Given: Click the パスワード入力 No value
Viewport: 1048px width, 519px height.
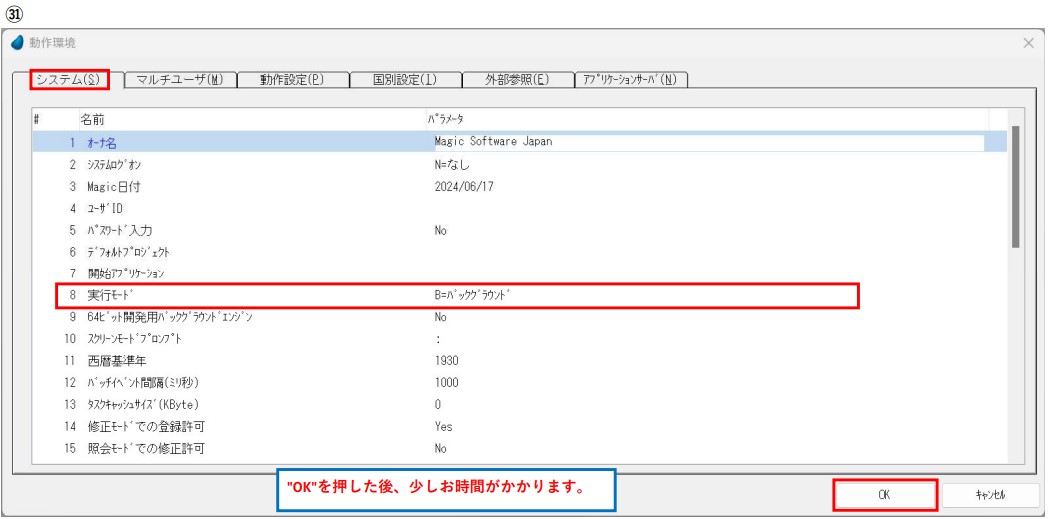Looking at the screenshot, I should 441,230.
